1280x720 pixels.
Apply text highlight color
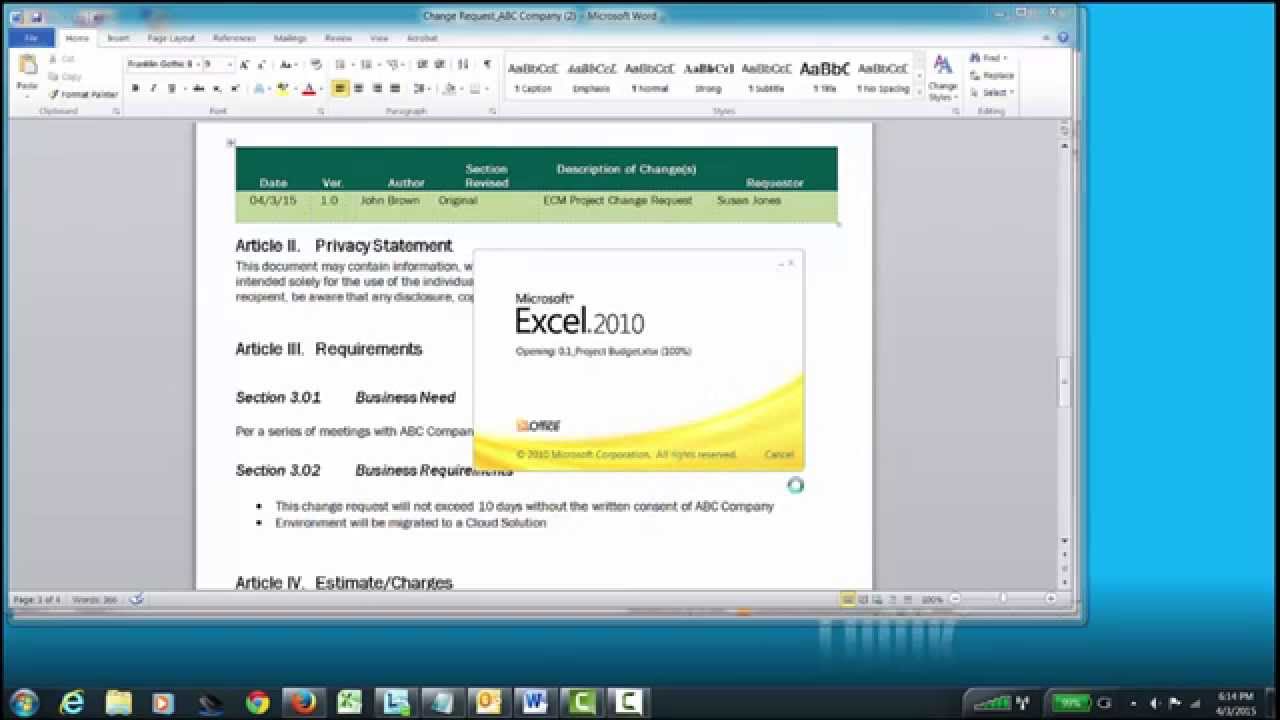point(283,89)
